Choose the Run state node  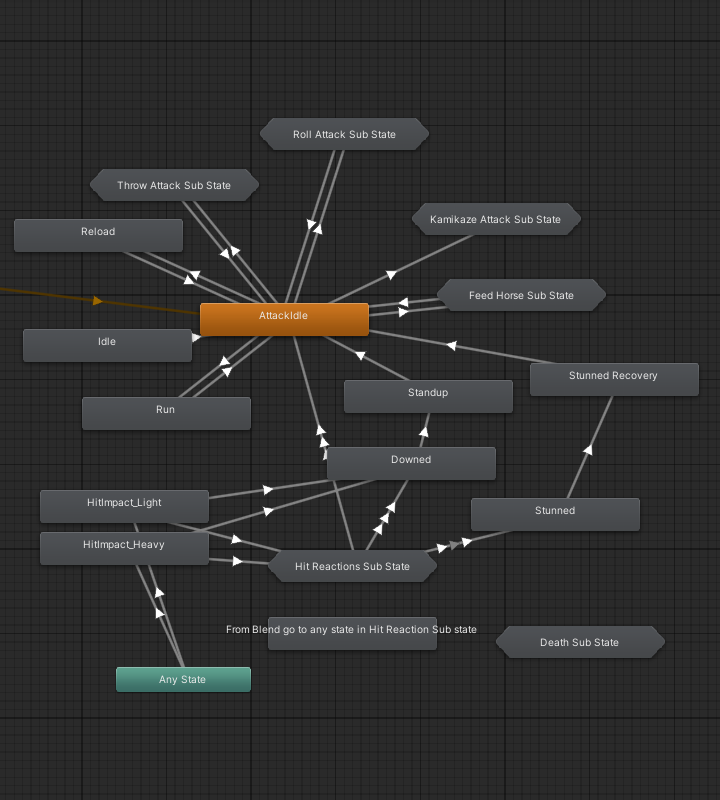pyautogui.click(x=166, y=413)
